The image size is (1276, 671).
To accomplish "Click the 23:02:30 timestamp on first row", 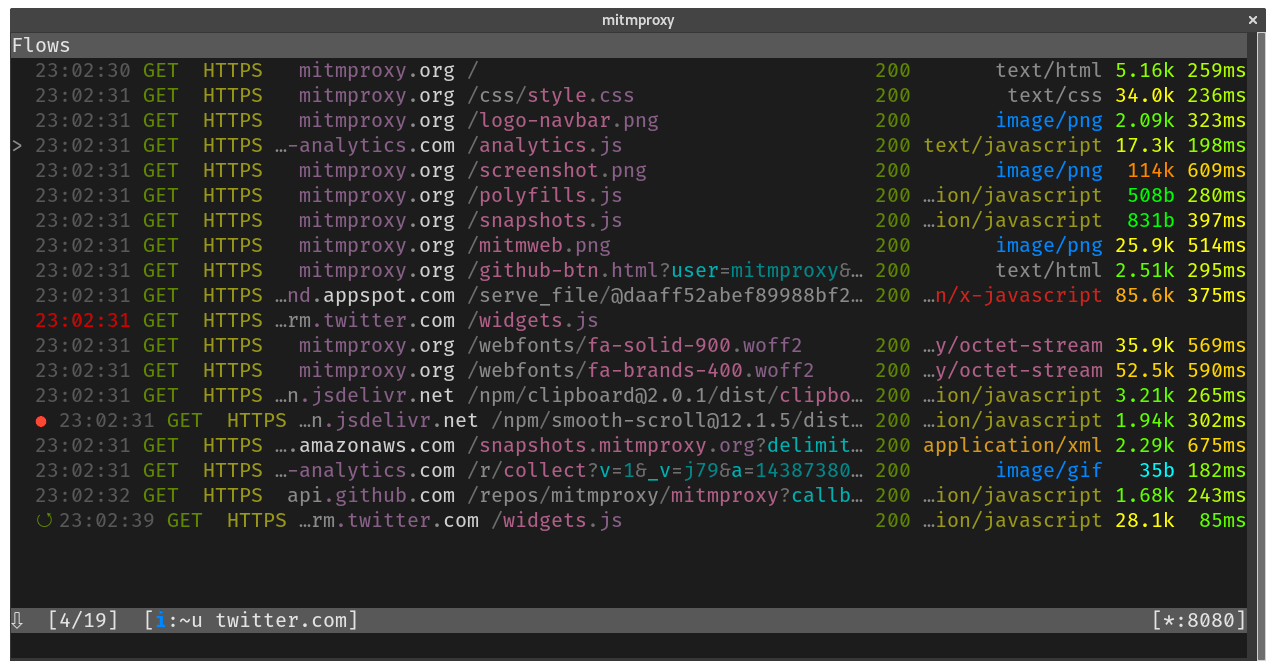I will pyautogui.click(x=83, y=71).
